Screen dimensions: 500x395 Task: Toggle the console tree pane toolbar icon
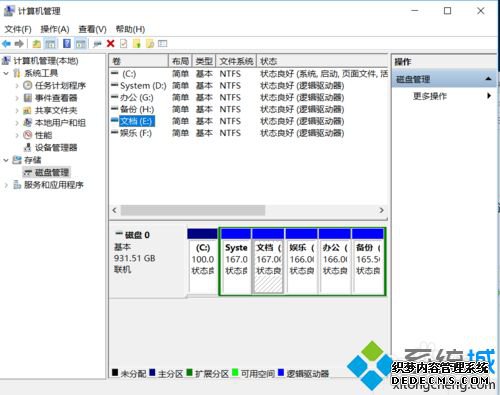51,44
